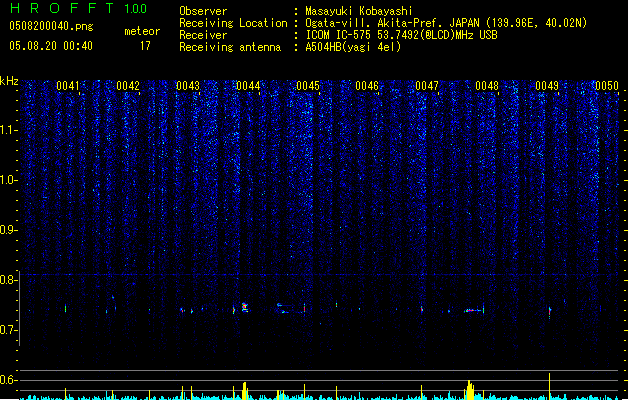Screen dimensions: 629x400
Task: Click the bright echo cluster near 0044
Action: (245, 307)
